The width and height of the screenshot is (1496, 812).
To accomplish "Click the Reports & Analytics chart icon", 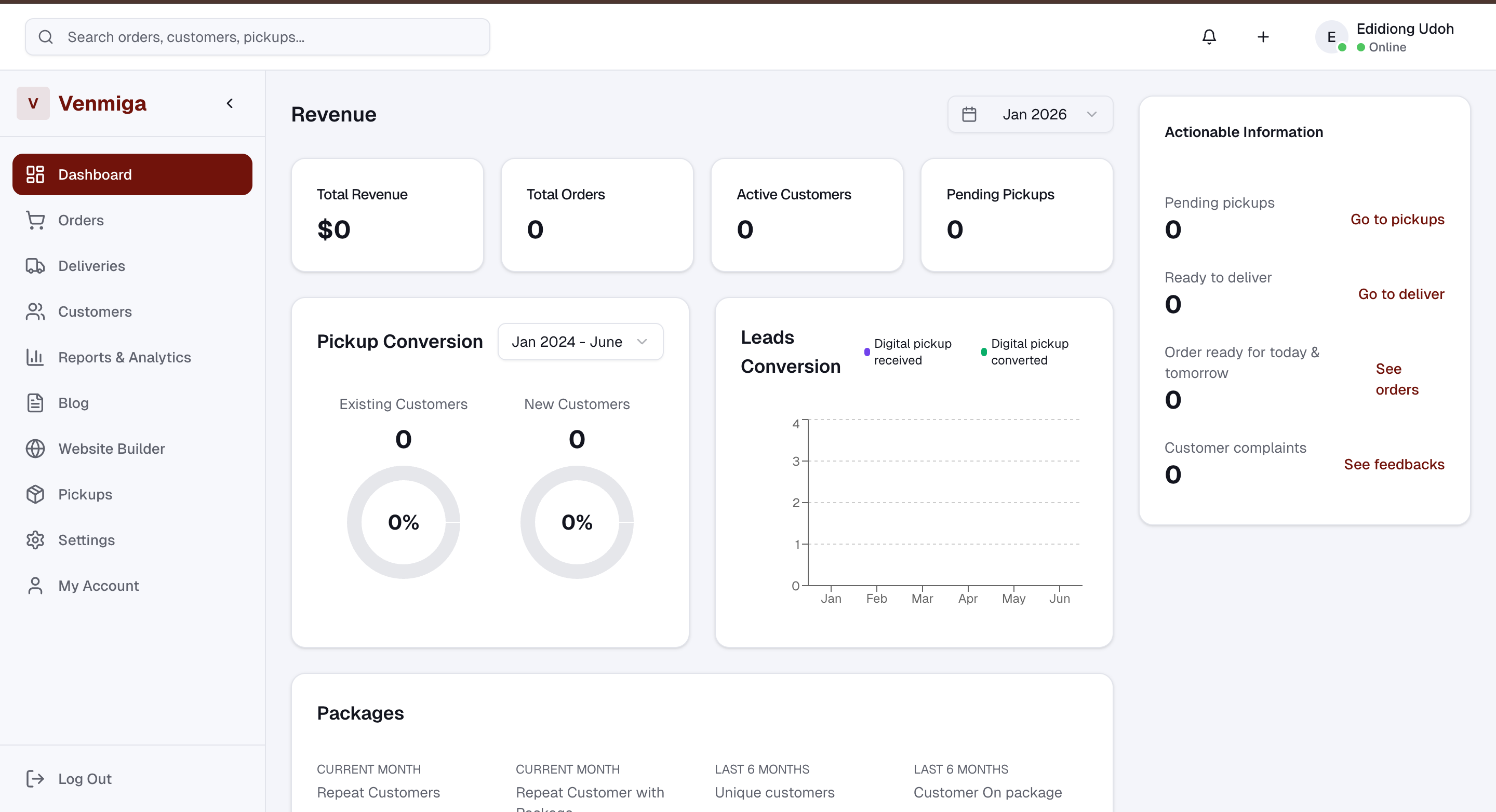I will click(35, 358).
